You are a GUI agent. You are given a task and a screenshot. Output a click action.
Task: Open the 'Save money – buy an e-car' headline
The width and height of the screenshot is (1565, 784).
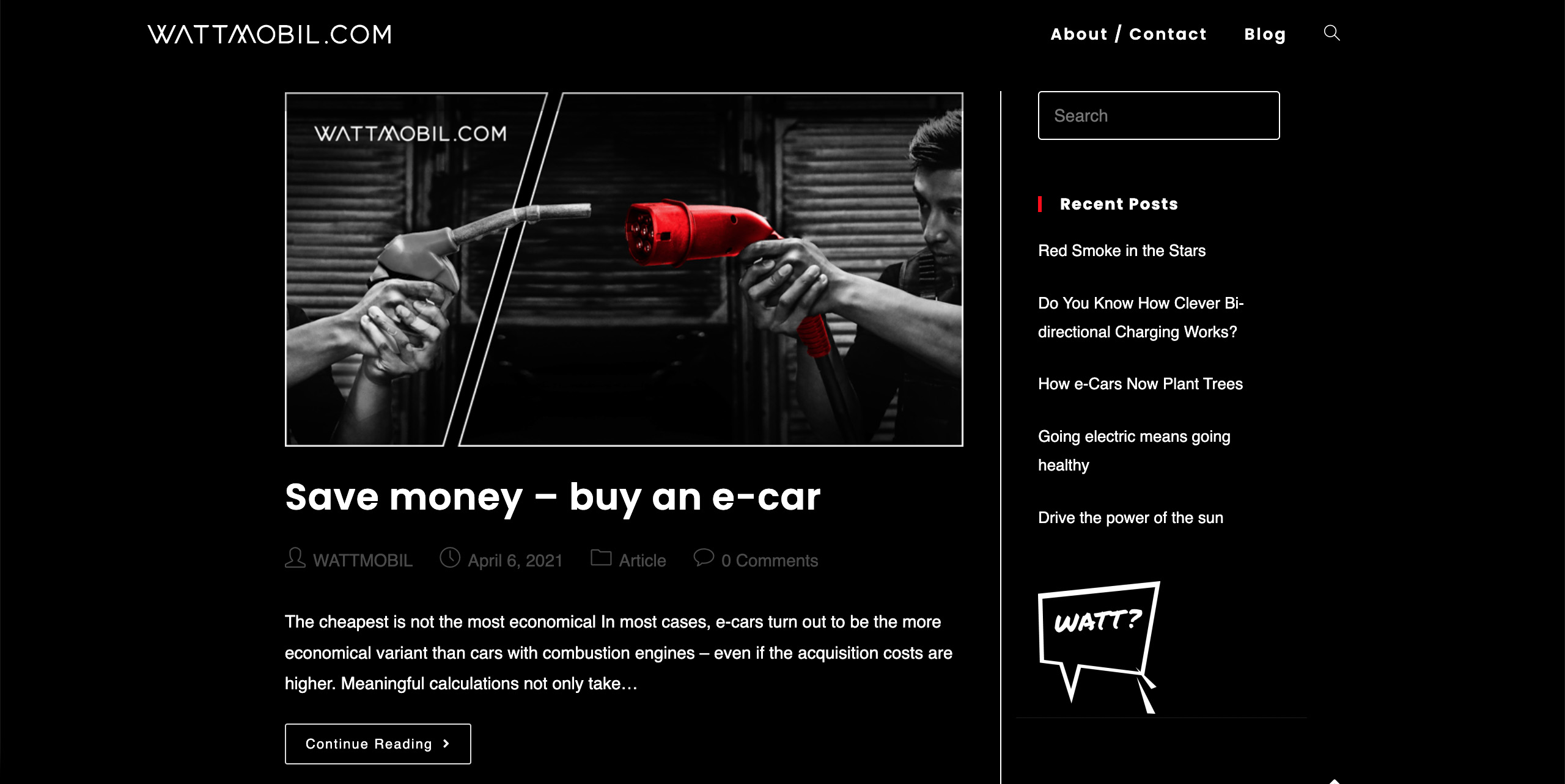553,497
